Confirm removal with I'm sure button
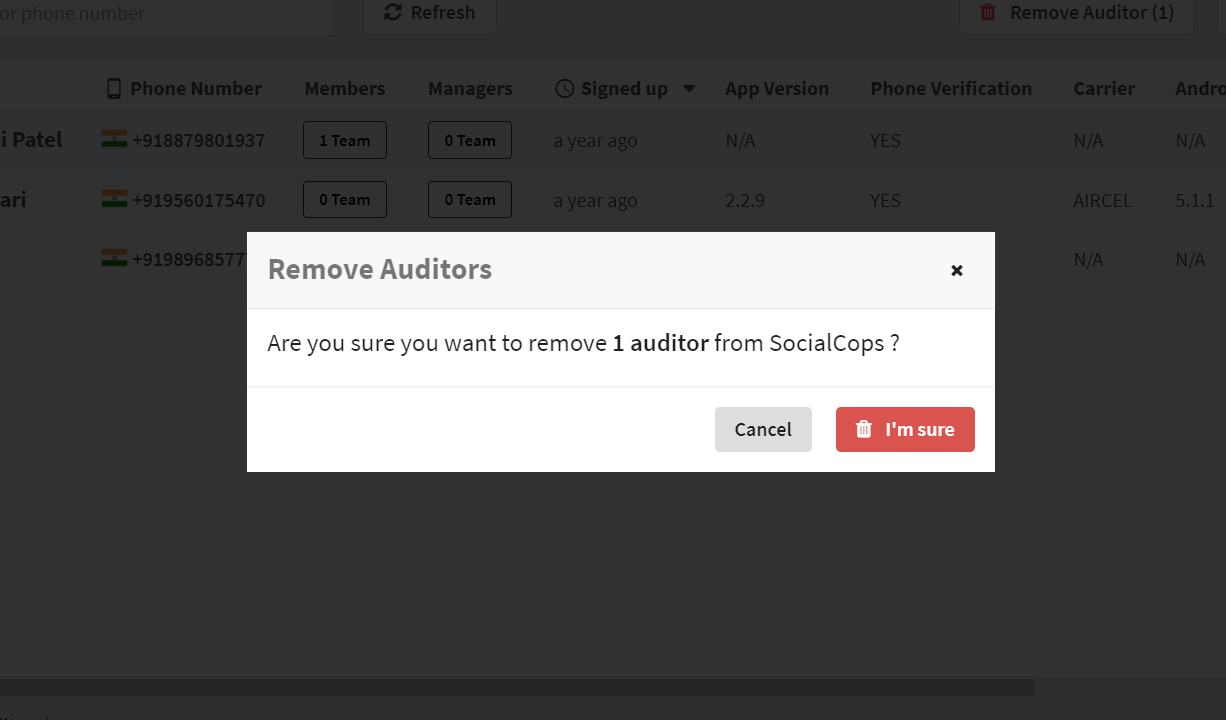This screenshot has height=720, width=1226. 905,429
